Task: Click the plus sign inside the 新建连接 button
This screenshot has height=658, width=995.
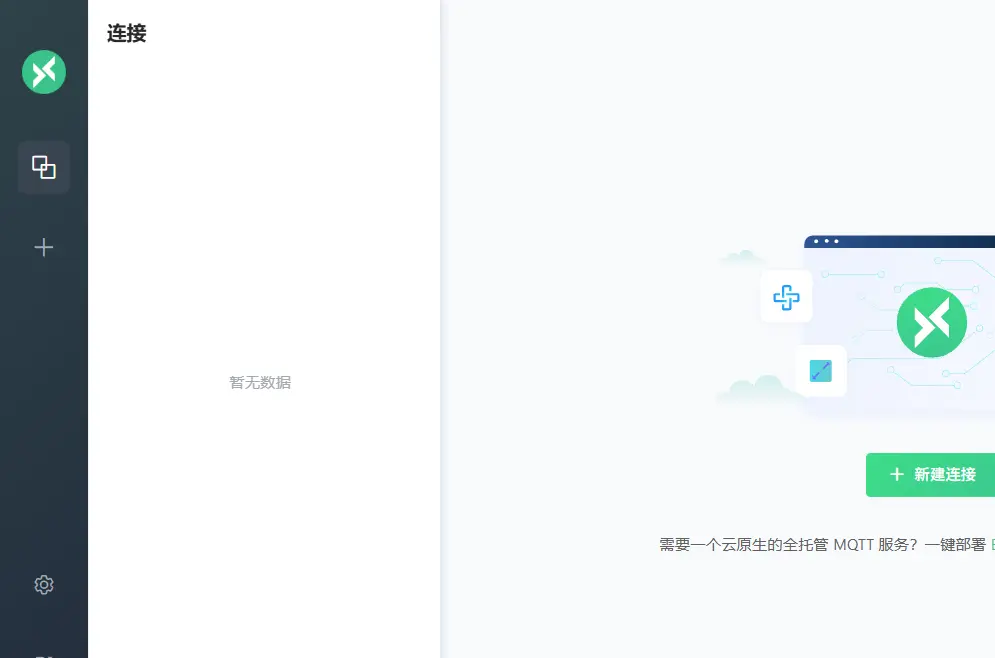Action: [897, 475]
